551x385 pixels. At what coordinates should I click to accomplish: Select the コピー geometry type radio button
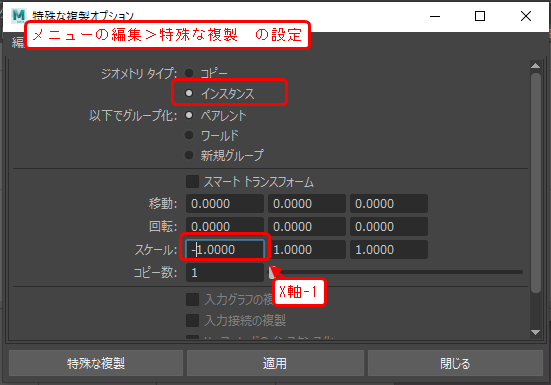(189, 73)
